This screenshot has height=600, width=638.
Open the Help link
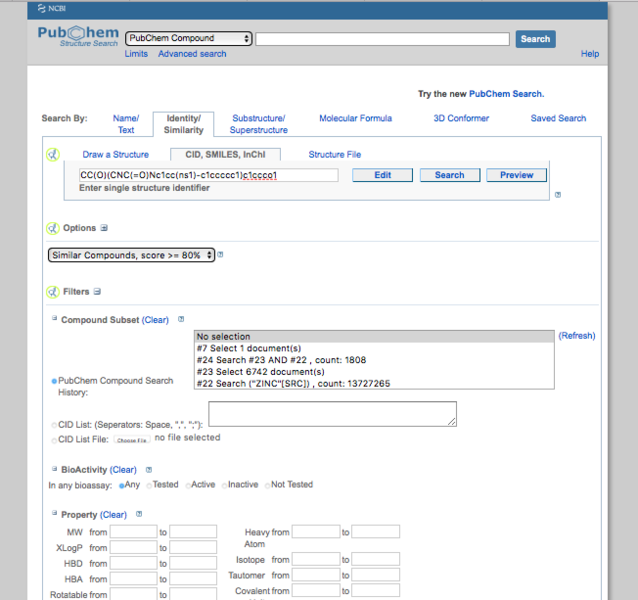pyautogui.click(x=590, y=54)
